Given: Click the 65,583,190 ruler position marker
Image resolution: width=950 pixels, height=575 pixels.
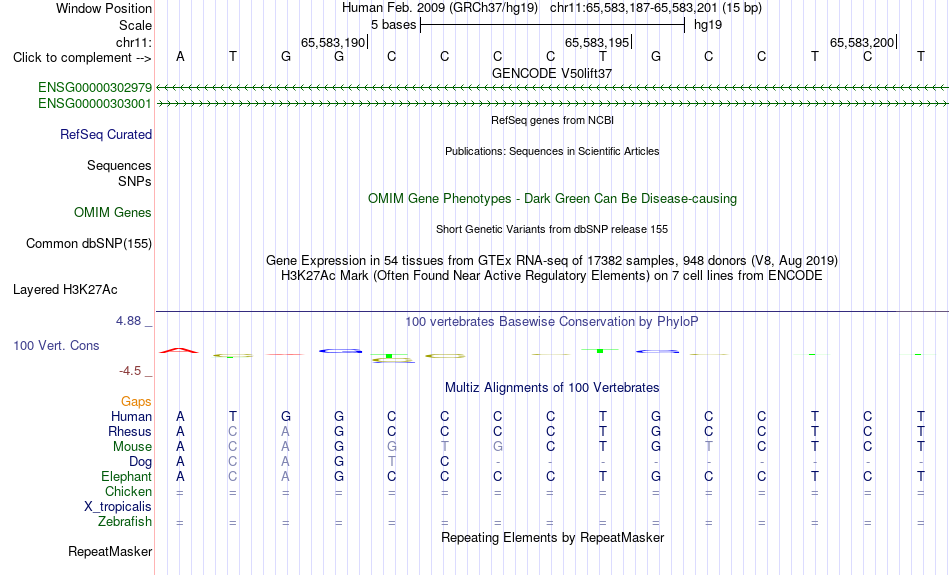Looking at the screenshot, I should coord(334,42).
